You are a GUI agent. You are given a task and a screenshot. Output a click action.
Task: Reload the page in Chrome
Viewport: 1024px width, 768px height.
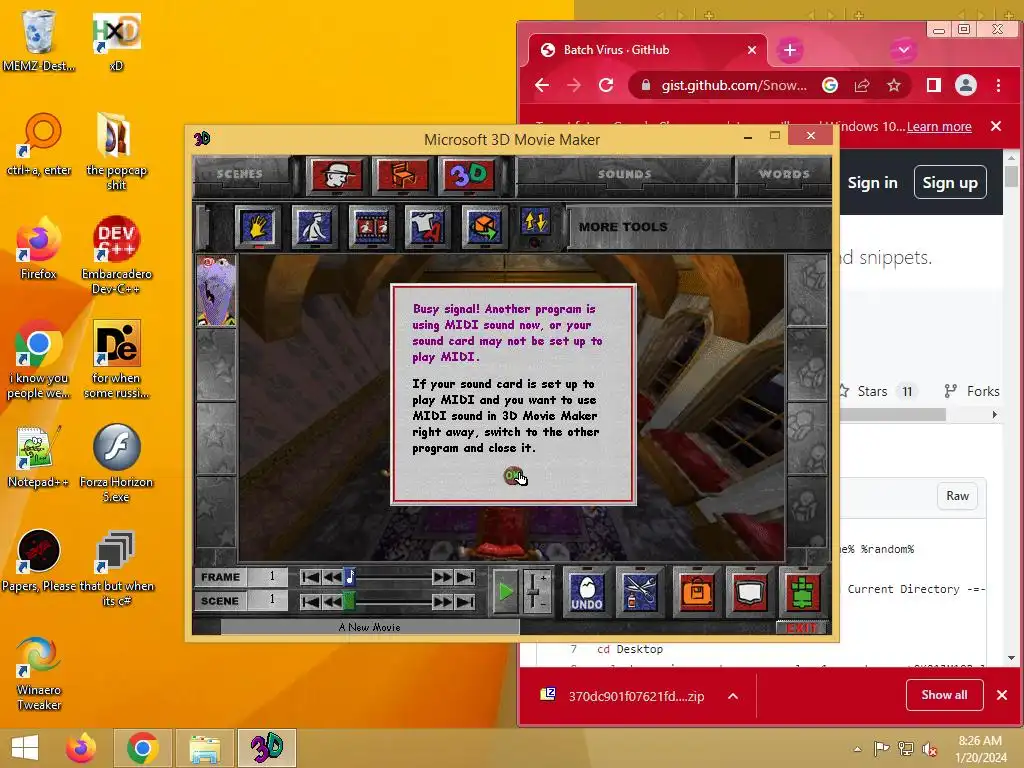pyautogui.click(x=606, y=85)
